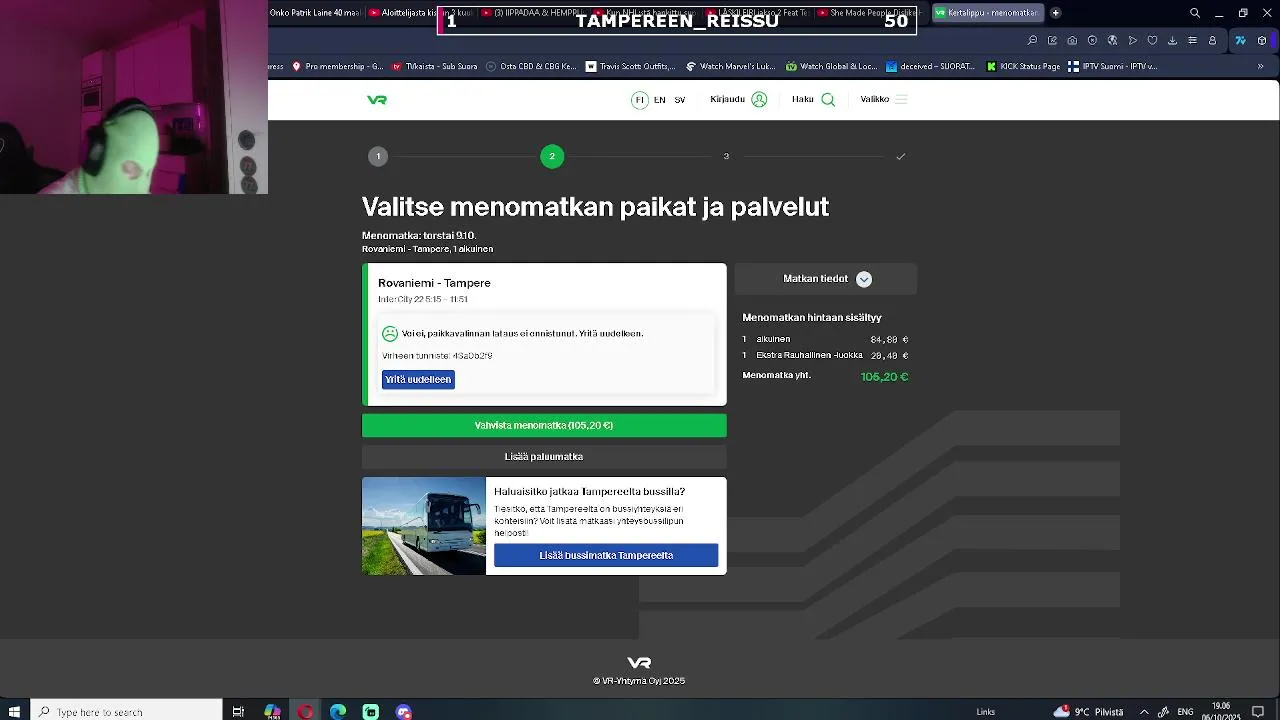
Task: Click step 3 in progress bar
Action: pos(726,157)
